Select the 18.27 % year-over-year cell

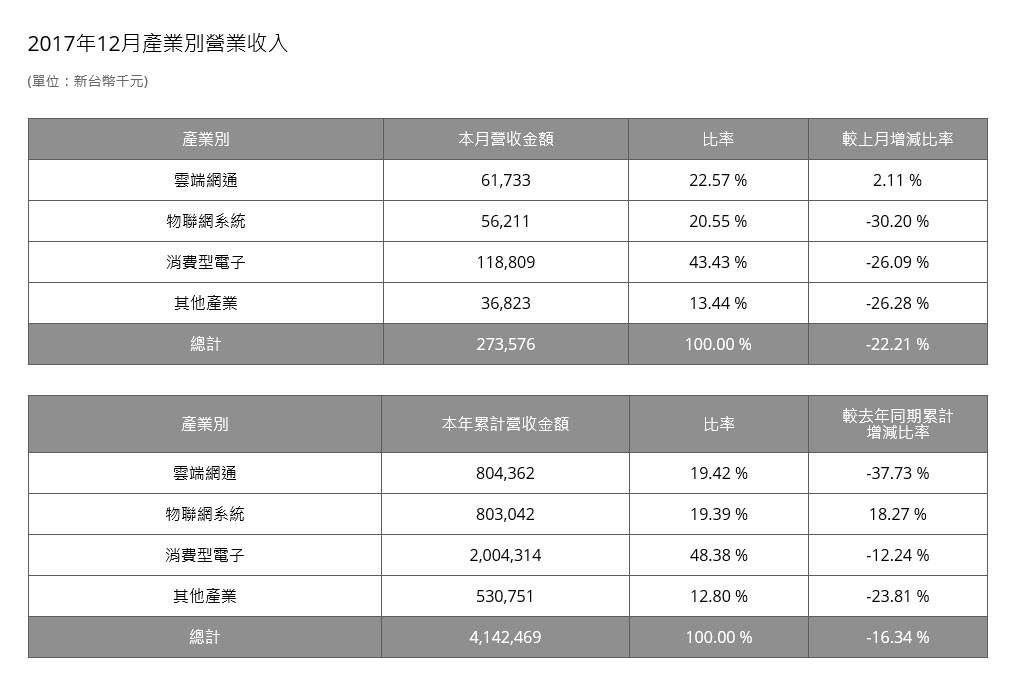[897, 514]
